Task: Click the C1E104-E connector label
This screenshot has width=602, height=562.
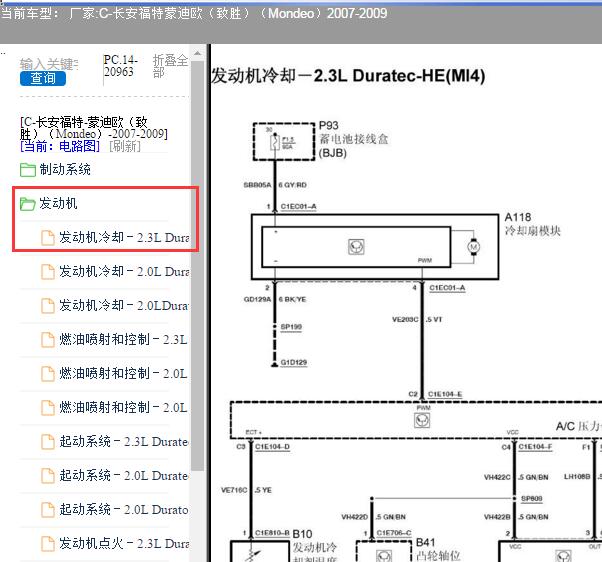Action: pyautogui.click(x=445, y=394)
